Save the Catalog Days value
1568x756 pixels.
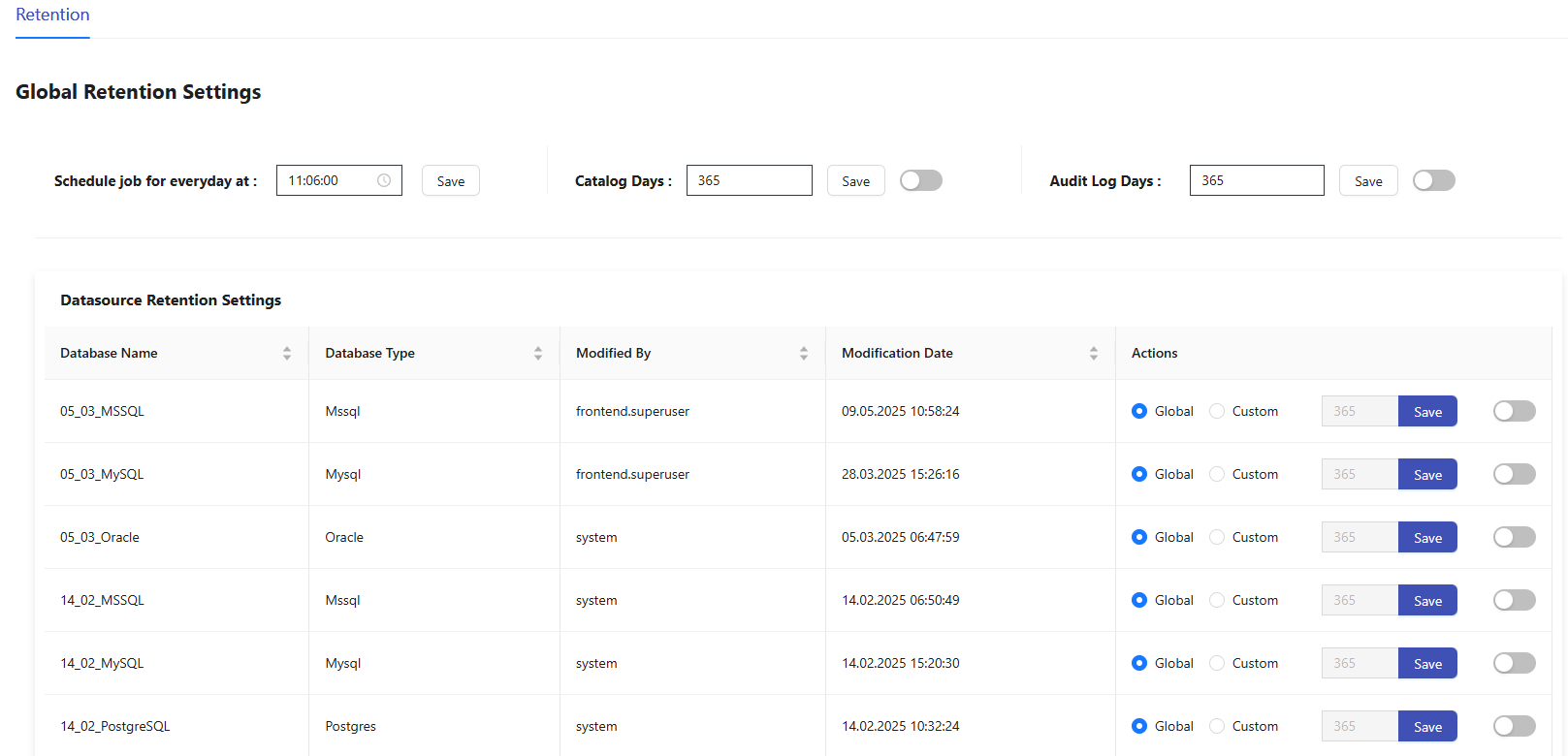click(x=855, y=181)
